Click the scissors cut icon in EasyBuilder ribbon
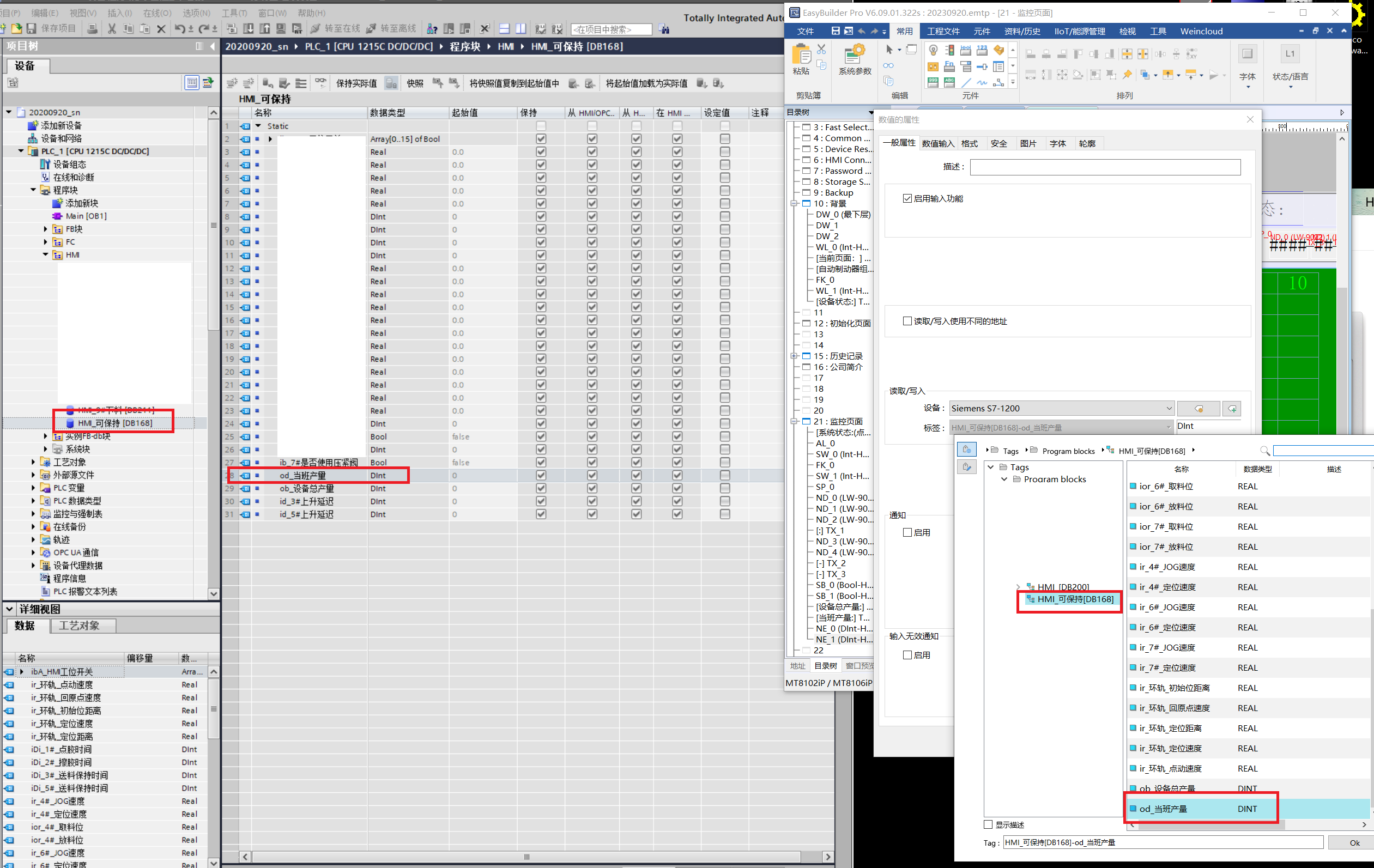This screenshot has height=868, width=1374. pos(821,50)
